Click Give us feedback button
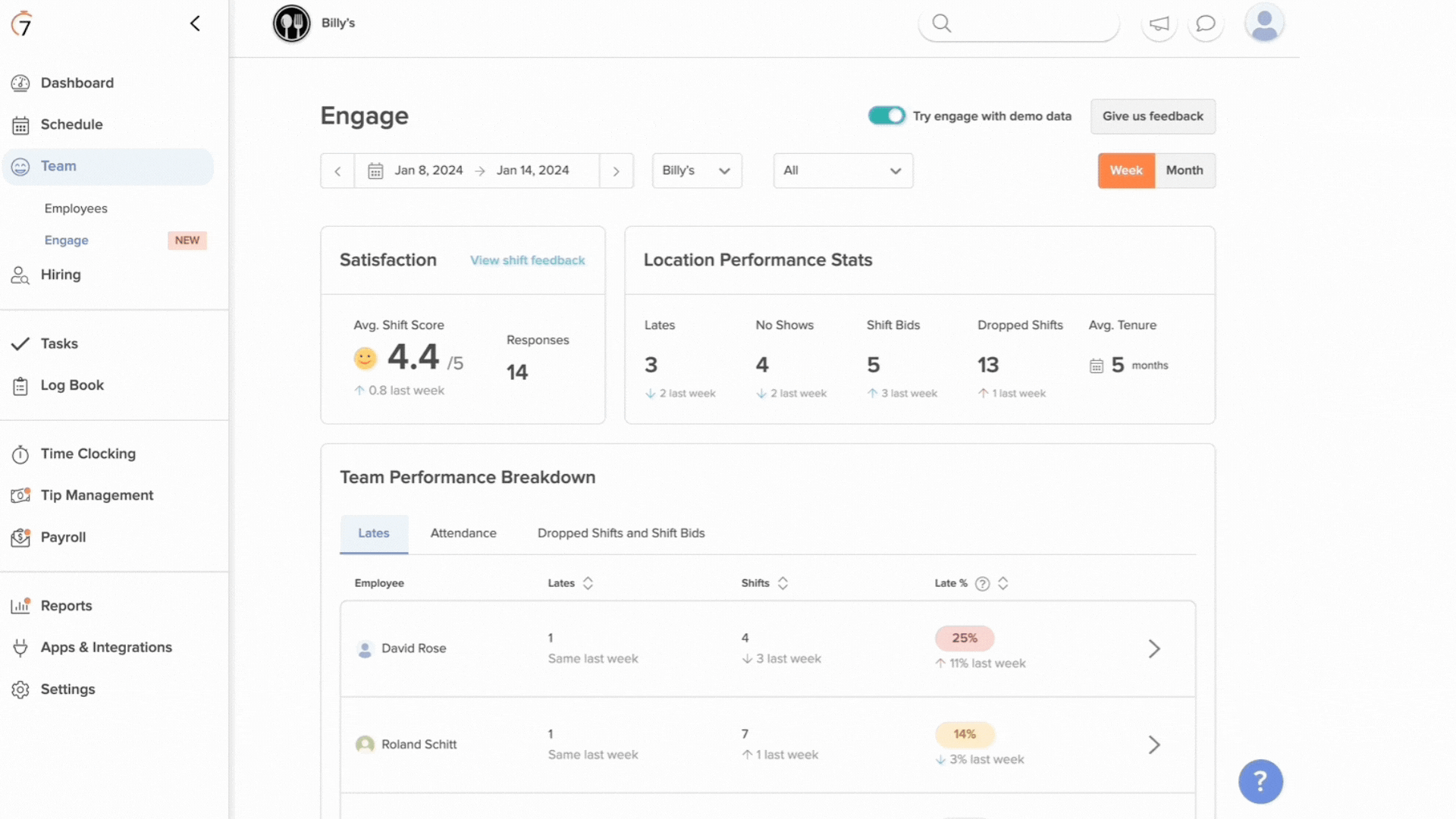Viewport: 1456px width, 819px height. pos(1153,116)
